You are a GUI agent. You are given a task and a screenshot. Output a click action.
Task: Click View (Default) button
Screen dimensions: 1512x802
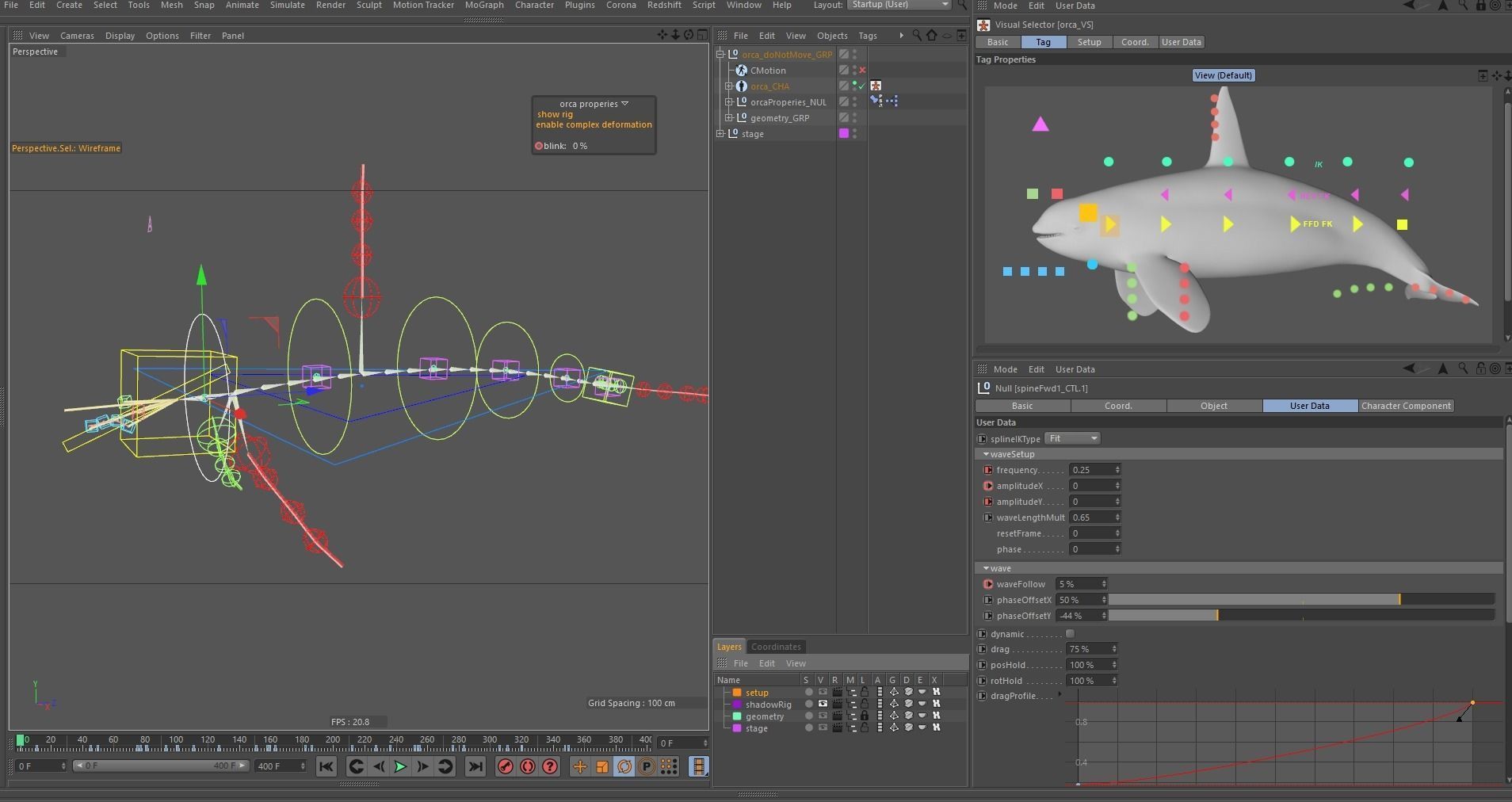pos(1224,75)
